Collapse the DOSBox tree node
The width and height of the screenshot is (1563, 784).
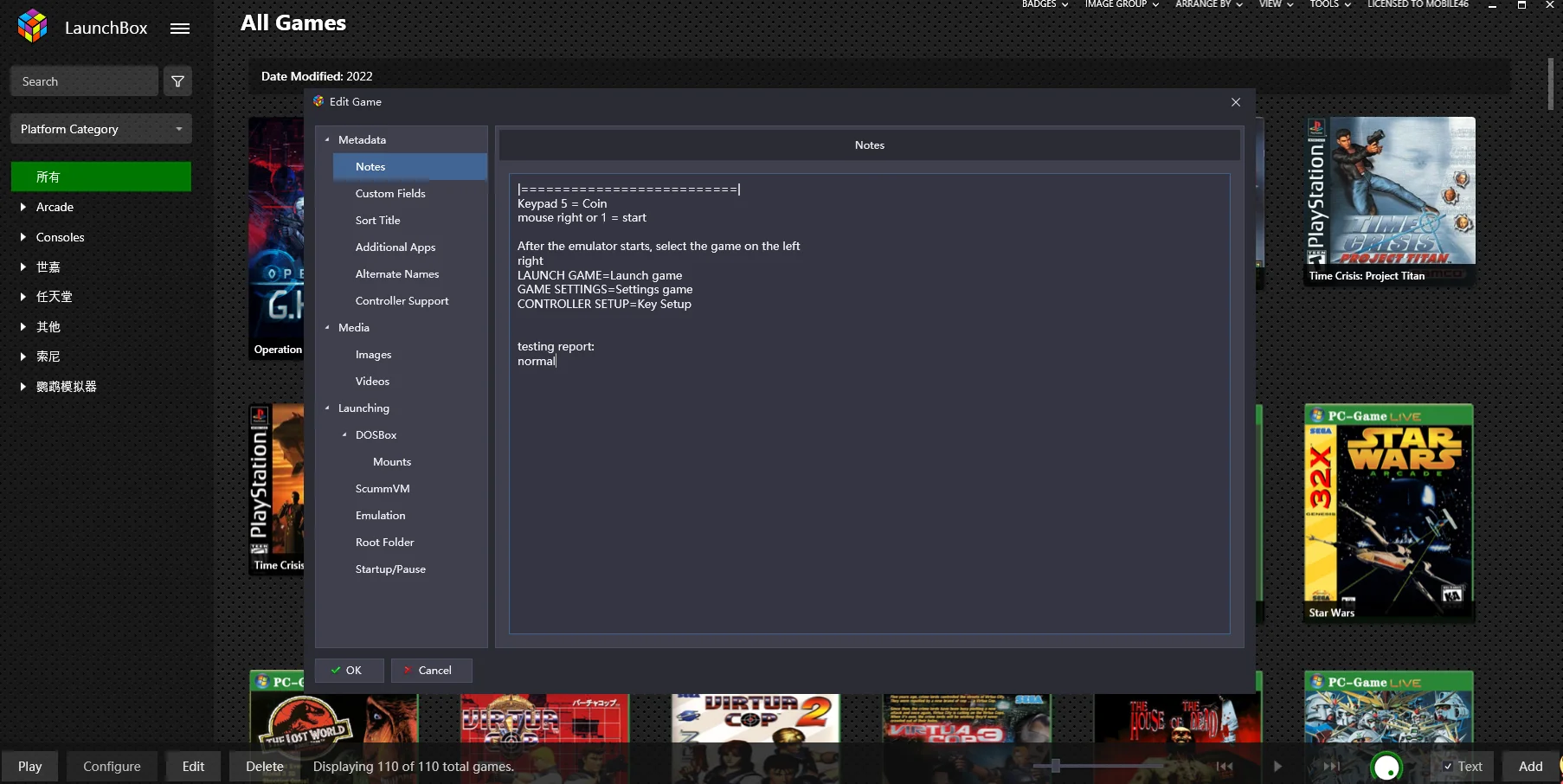[x=344, y=434]
